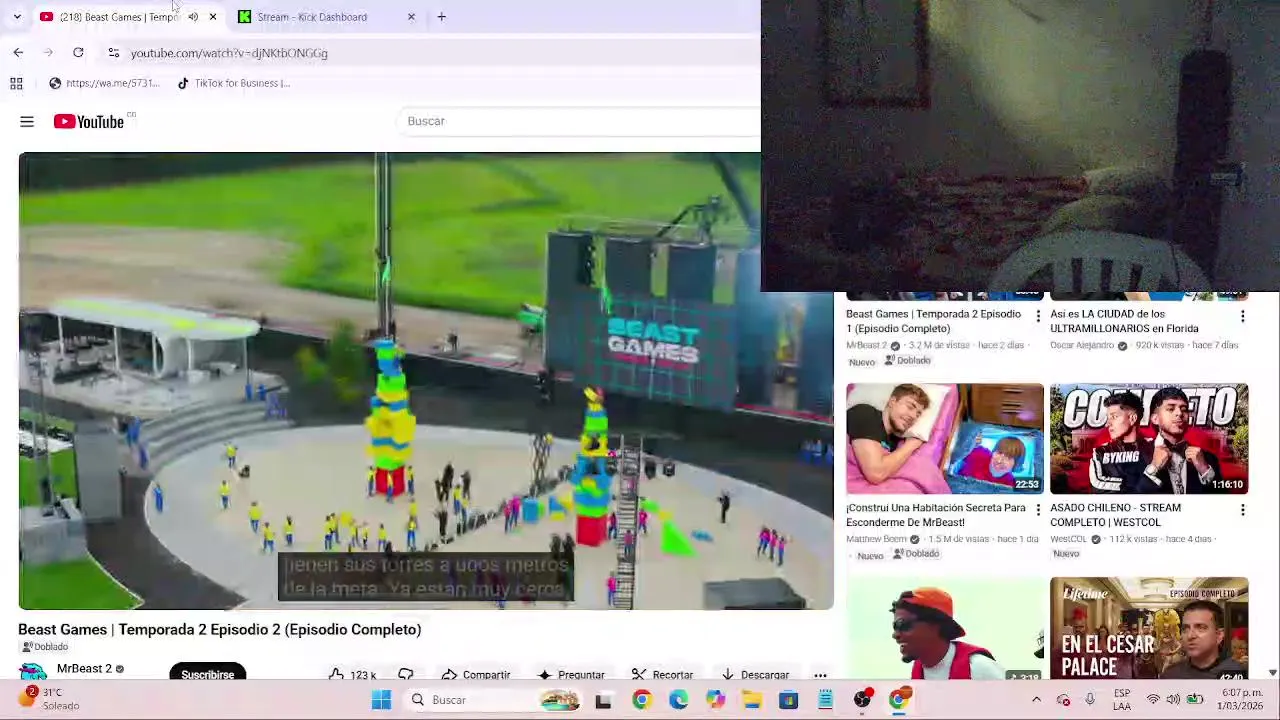The width and height of the screenshot is (1280, 720).
Task: Open the MrBeast 2 channel avatar
Action: click(33, 672)
